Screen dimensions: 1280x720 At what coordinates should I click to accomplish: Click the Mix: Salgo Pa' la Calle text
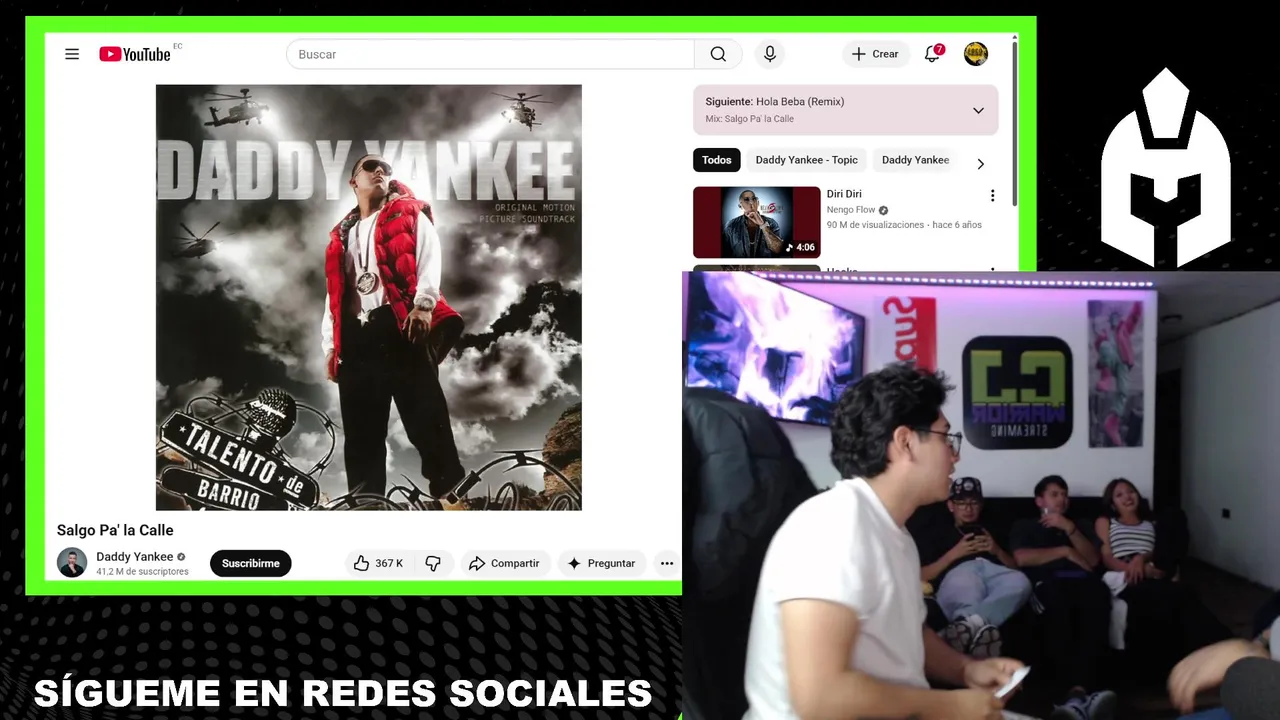[x=750, y=118]
